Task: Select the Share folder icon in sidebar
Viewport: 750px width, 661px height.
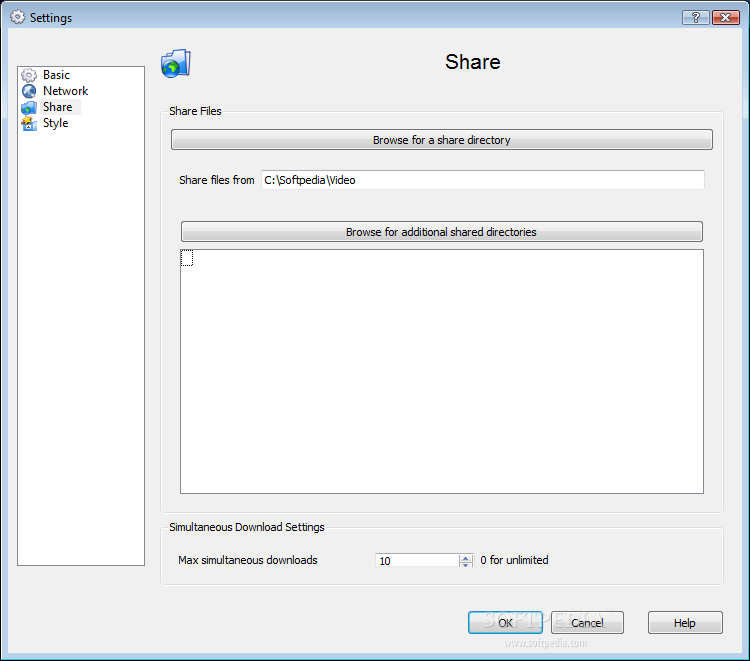Action: pyautogui.click(x=29, y=107)
